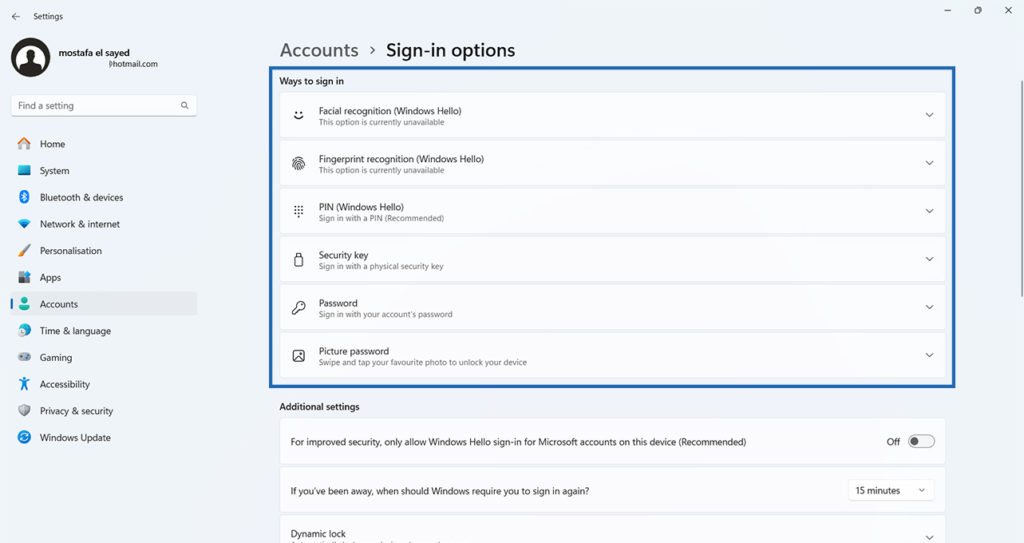1024x543 pixels.
Task: Select the Gaming sidebar item
Action: click(56, 358)
